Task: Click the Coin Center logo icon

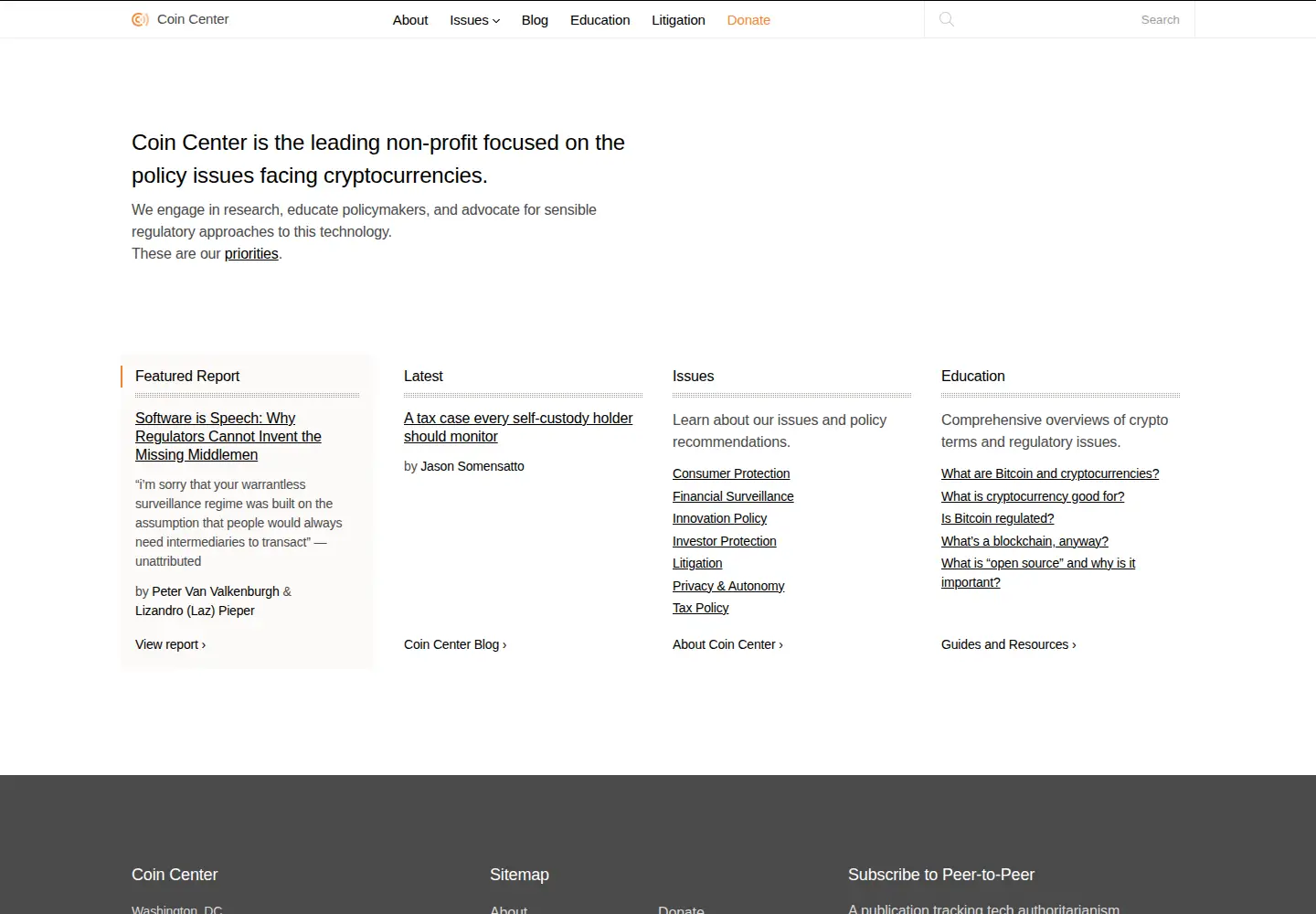Action: (140, 19)
